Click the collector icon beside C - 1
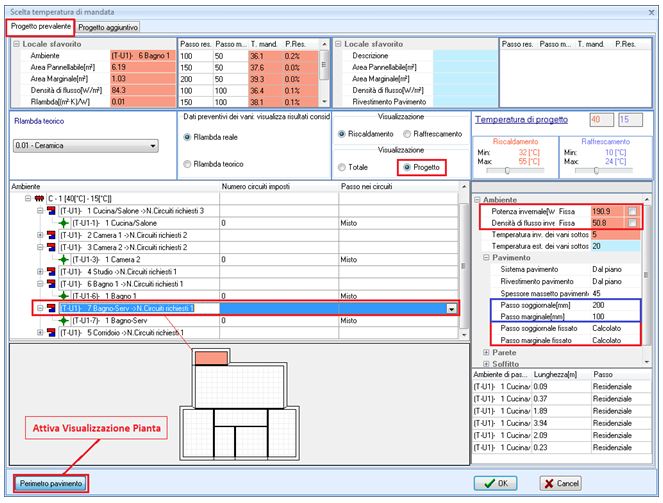The width and height of the screenshot is (663, 503). click(x=38, y=199)
